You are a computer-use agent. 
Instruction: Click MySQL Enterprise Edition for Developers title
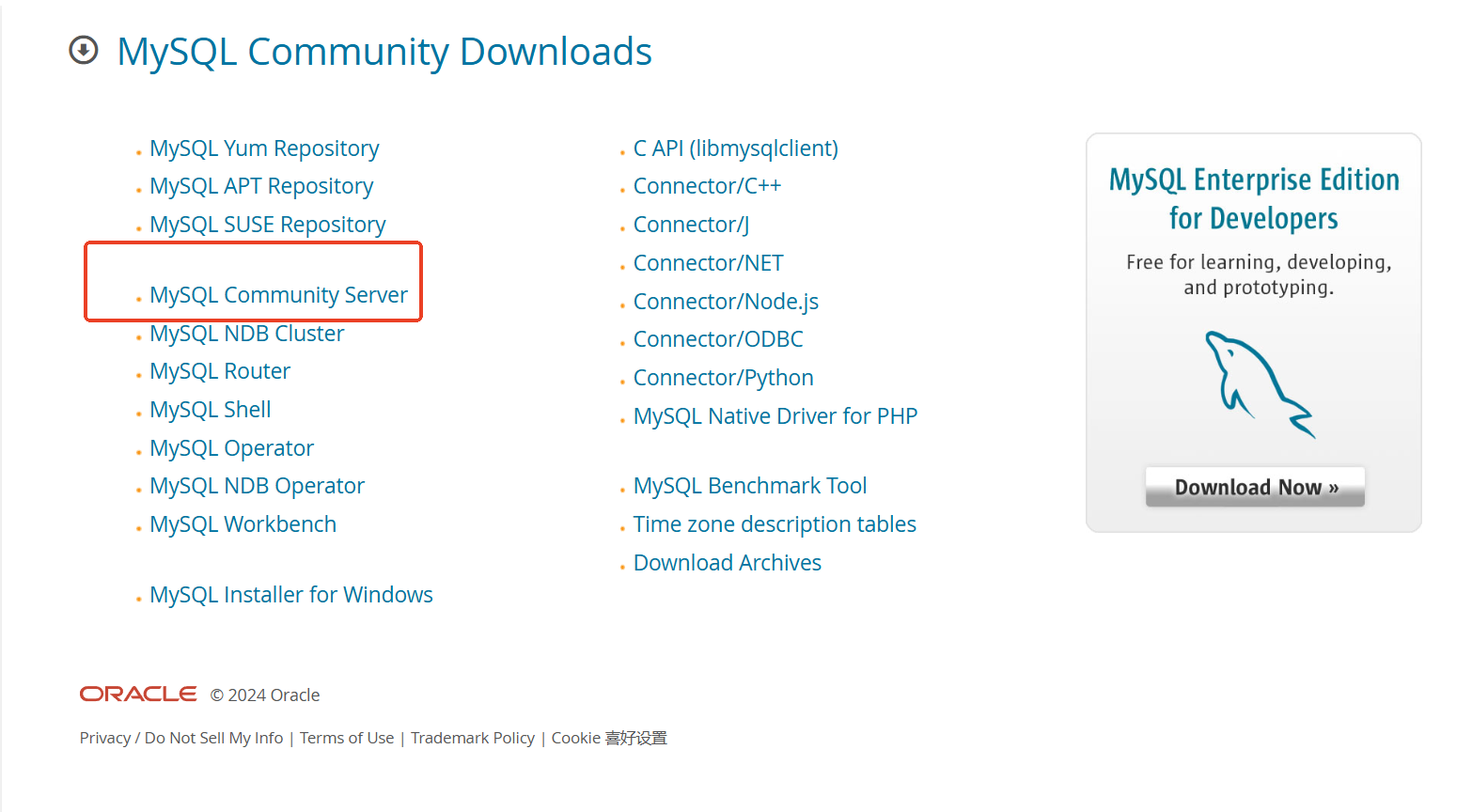point(1254,198)
